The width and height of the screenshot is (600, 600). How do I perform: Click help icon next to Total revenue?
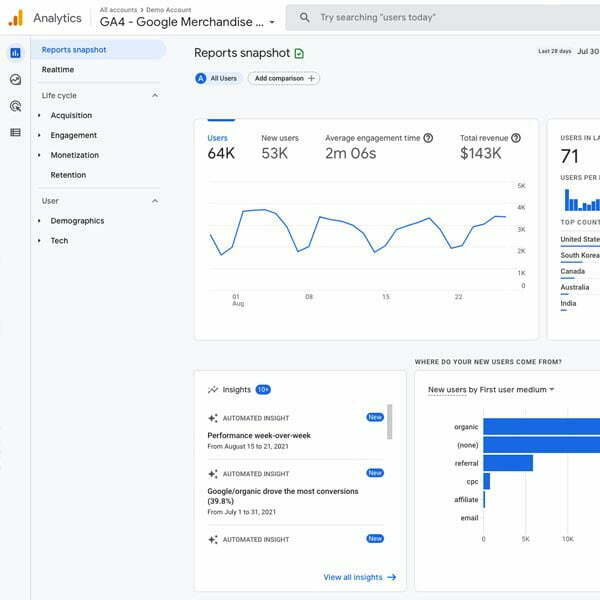click(516, 138)
